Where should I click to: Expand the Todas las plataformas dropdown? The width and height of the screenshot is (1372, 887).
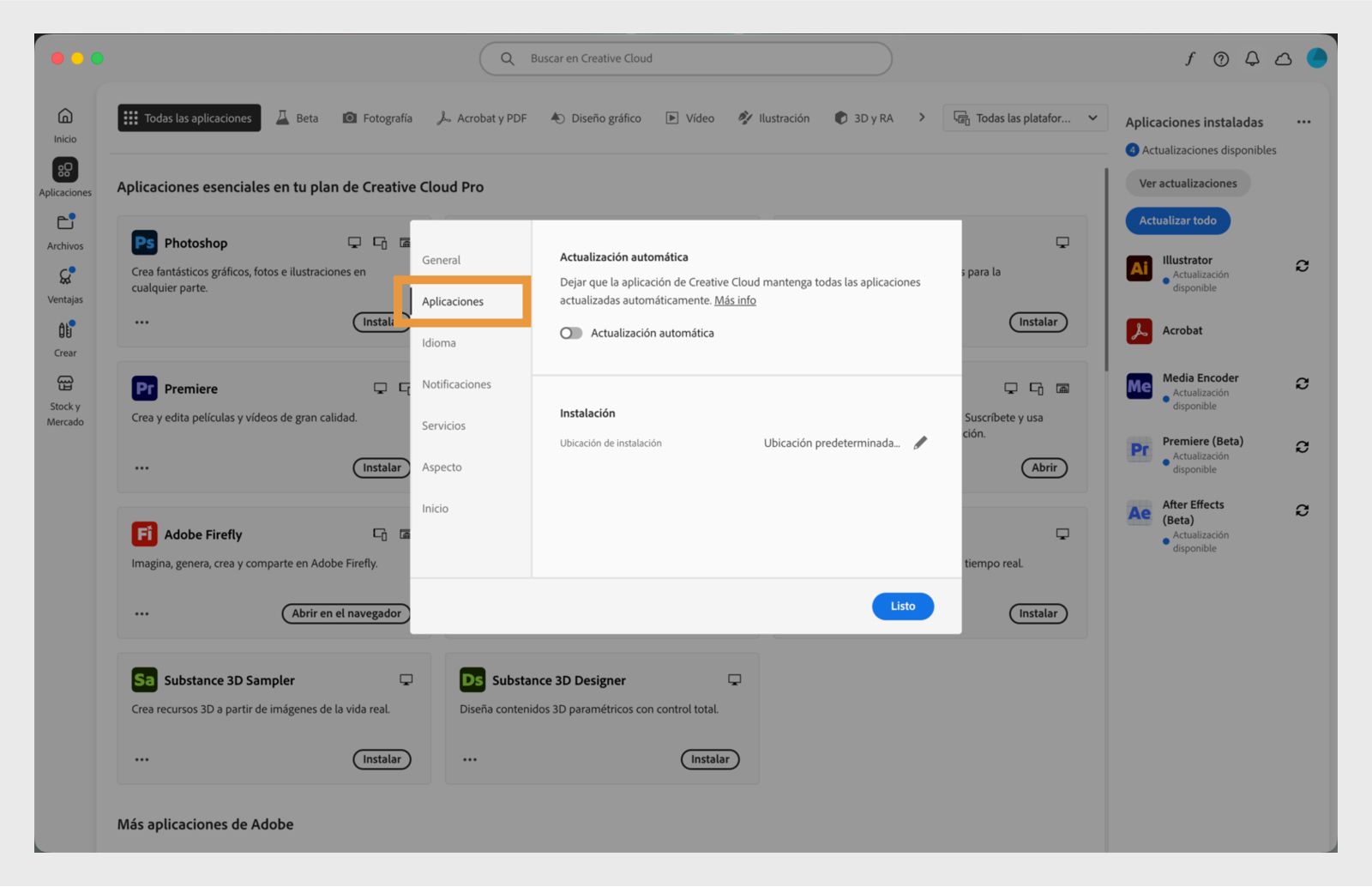tap(1025, 118)
